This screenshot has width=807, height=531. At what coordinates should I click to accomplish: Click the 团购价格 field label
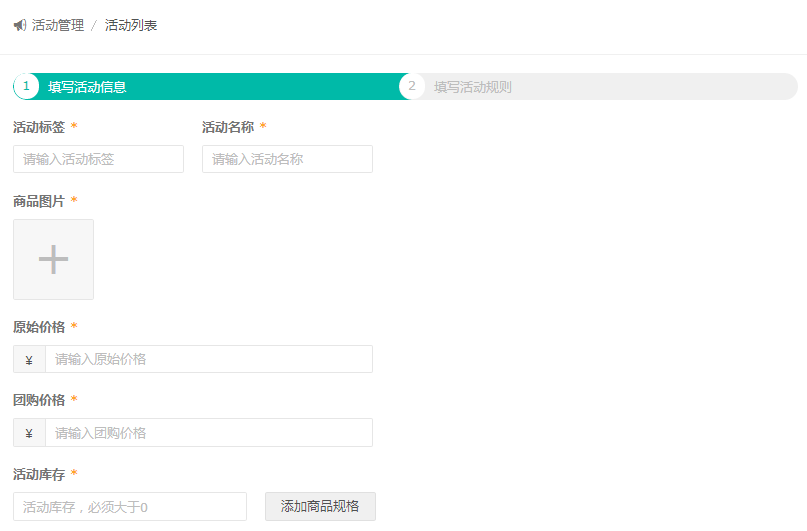(x=39, y=400)
